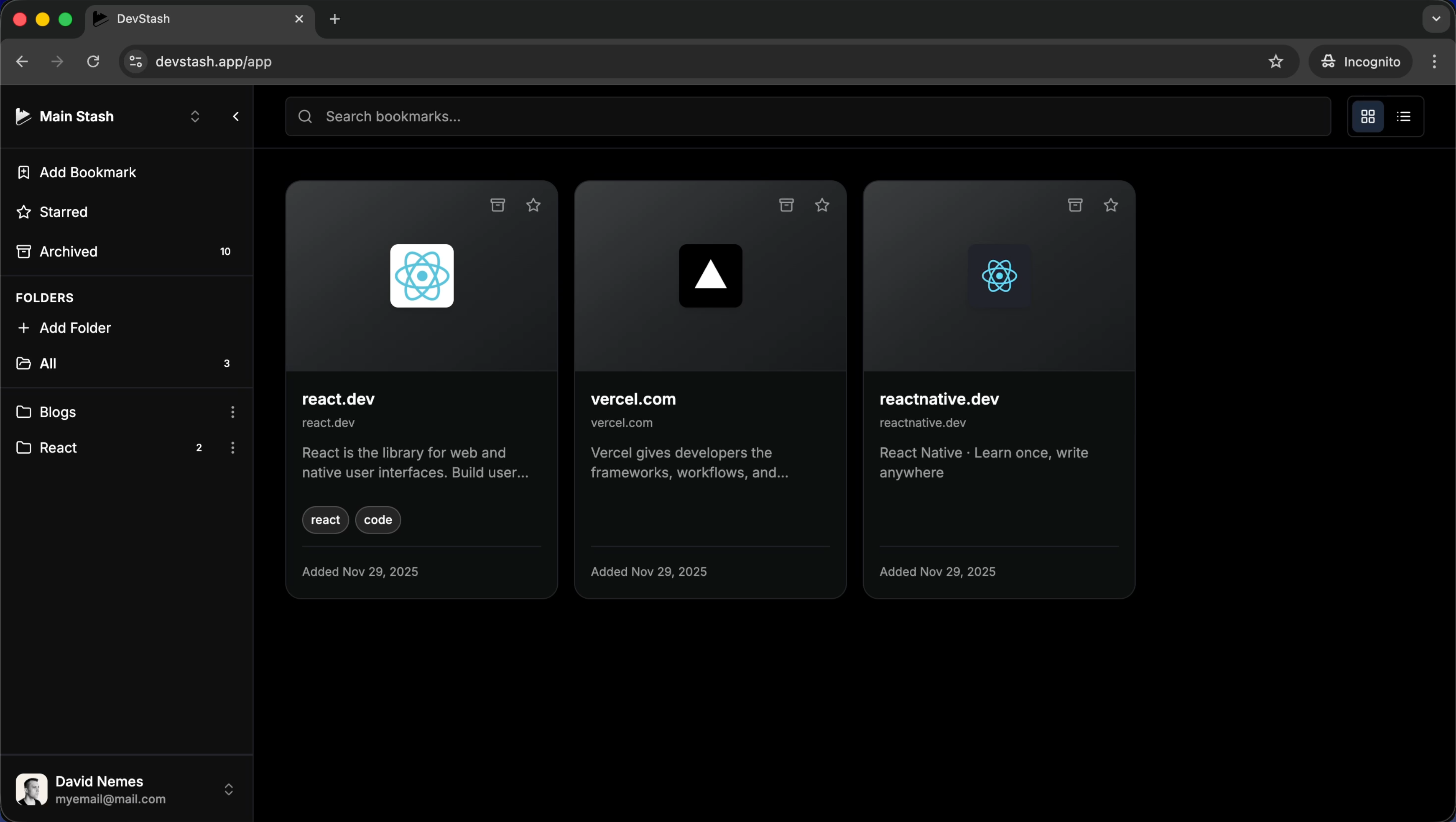Bookmark this page with browser star icon
The width and height of the screenshot is (1456, 822).
click(1275, 62)
